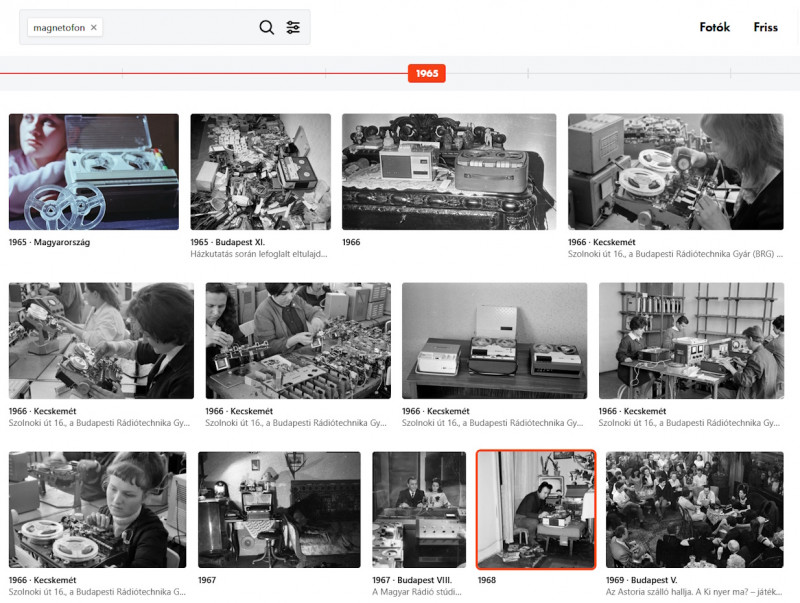Click the 'Házkutatás során lefoglalt' description text
Screen dimensions: 800x603
(x=259, y=254)
